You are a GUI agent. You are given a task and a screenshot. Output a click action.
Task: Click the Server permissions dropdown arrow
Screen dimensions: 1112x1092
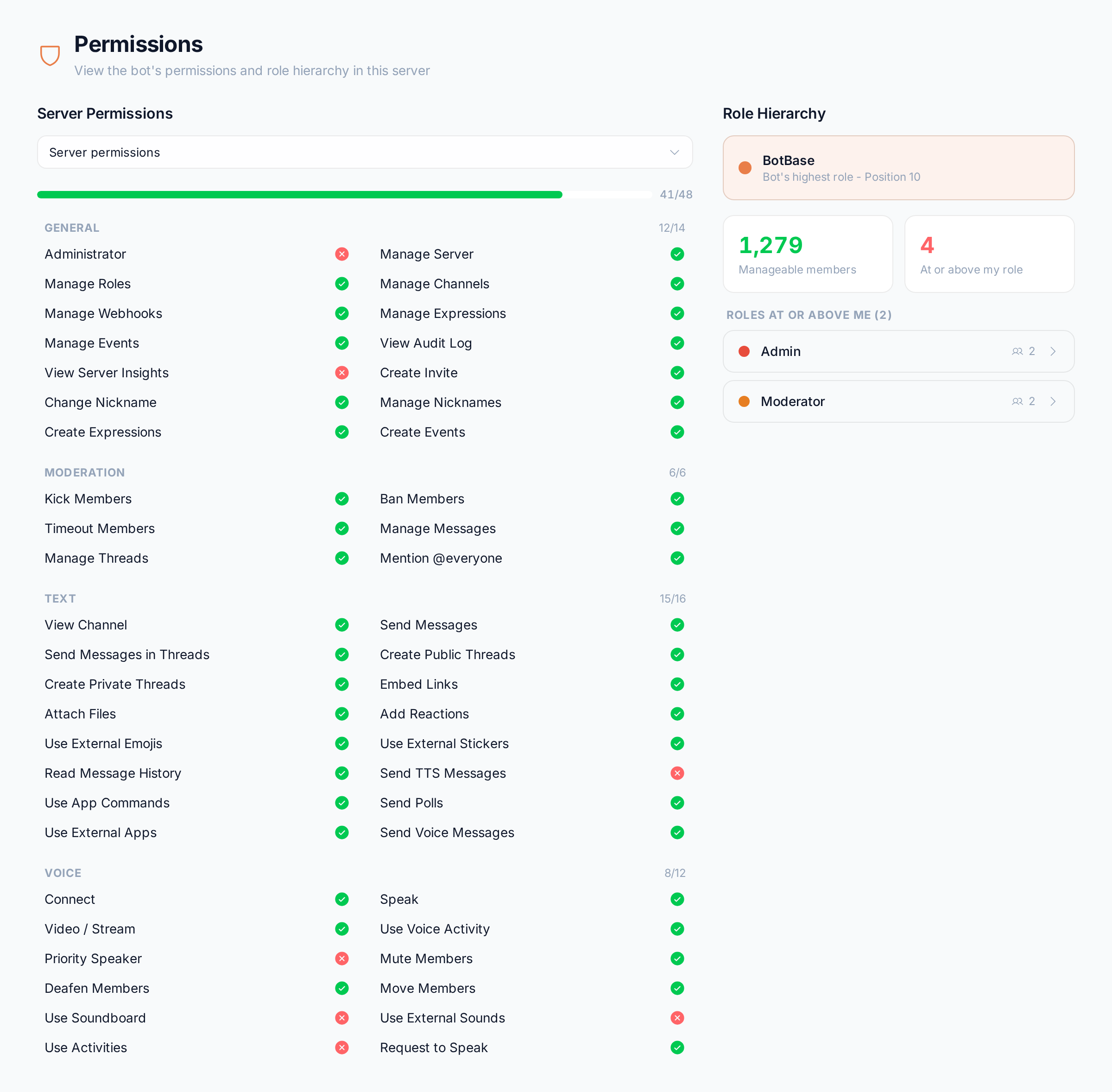674,152
